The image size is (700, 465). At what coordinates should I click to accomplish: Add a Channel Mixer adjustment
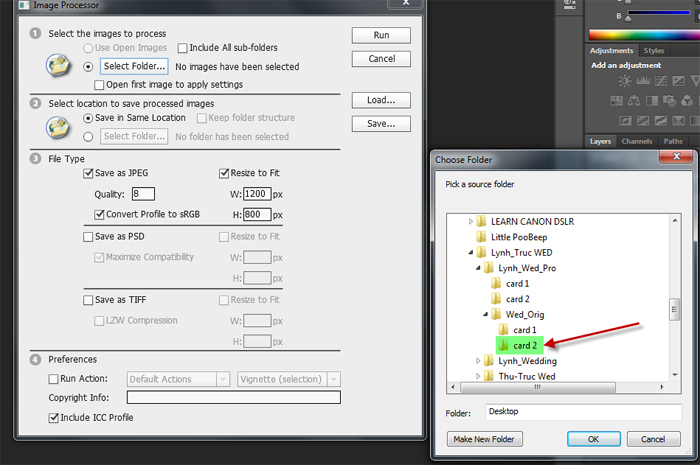(687, 101)
